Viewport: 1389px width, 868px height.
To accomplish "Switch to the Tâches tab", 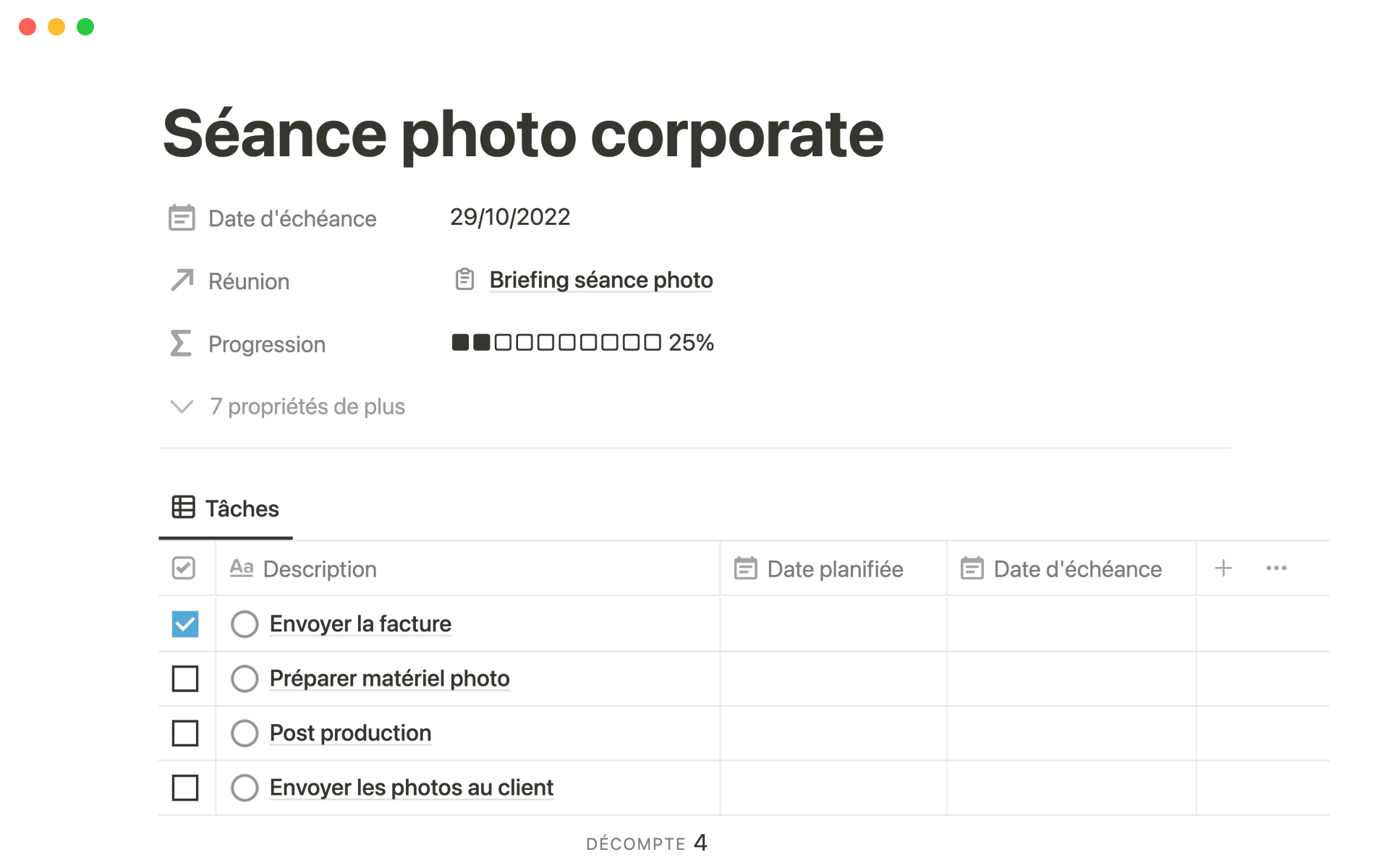I will (226, 509).
